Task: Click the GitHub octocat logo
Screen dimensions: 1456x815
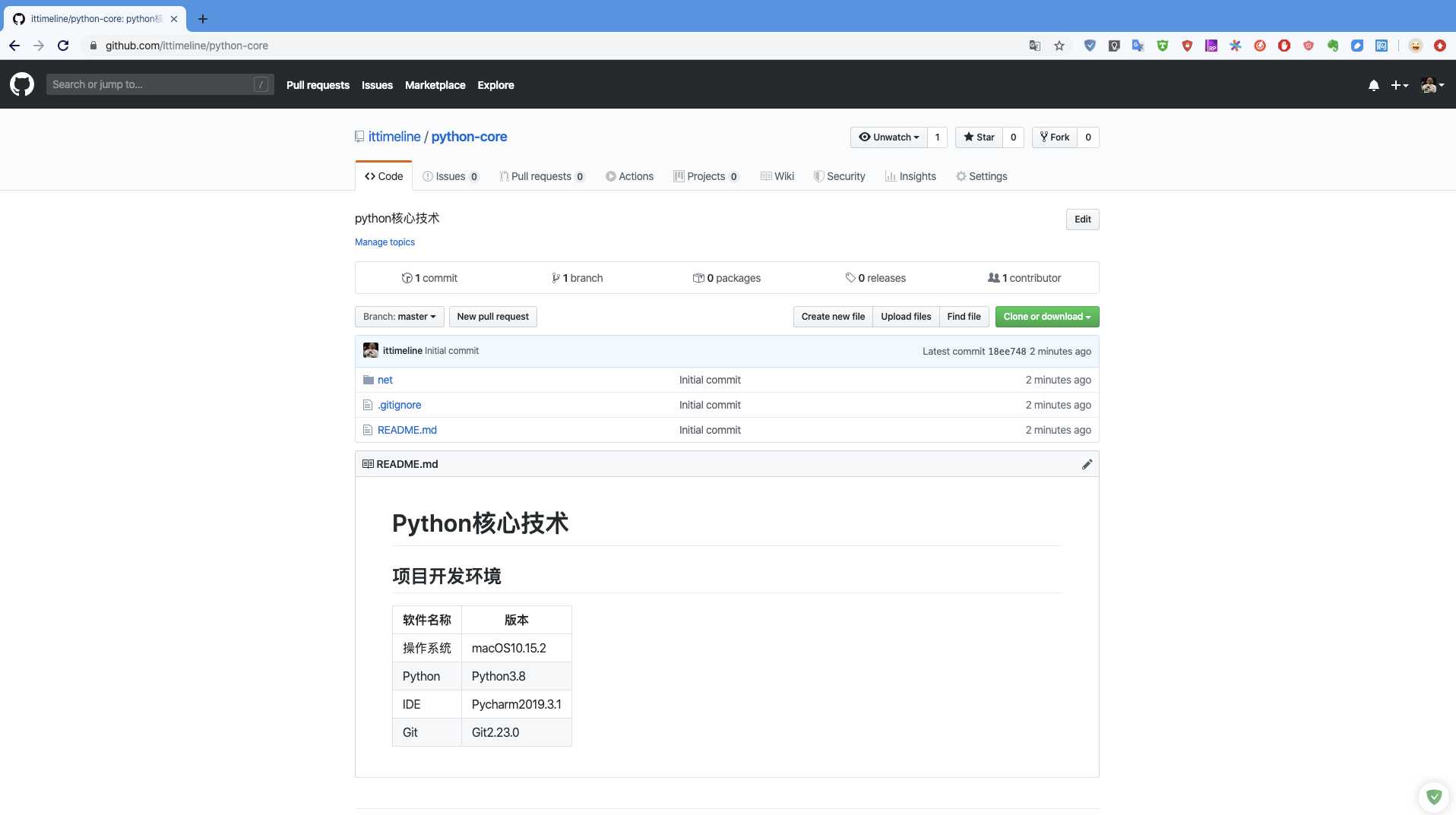Action: pos(22,84)
